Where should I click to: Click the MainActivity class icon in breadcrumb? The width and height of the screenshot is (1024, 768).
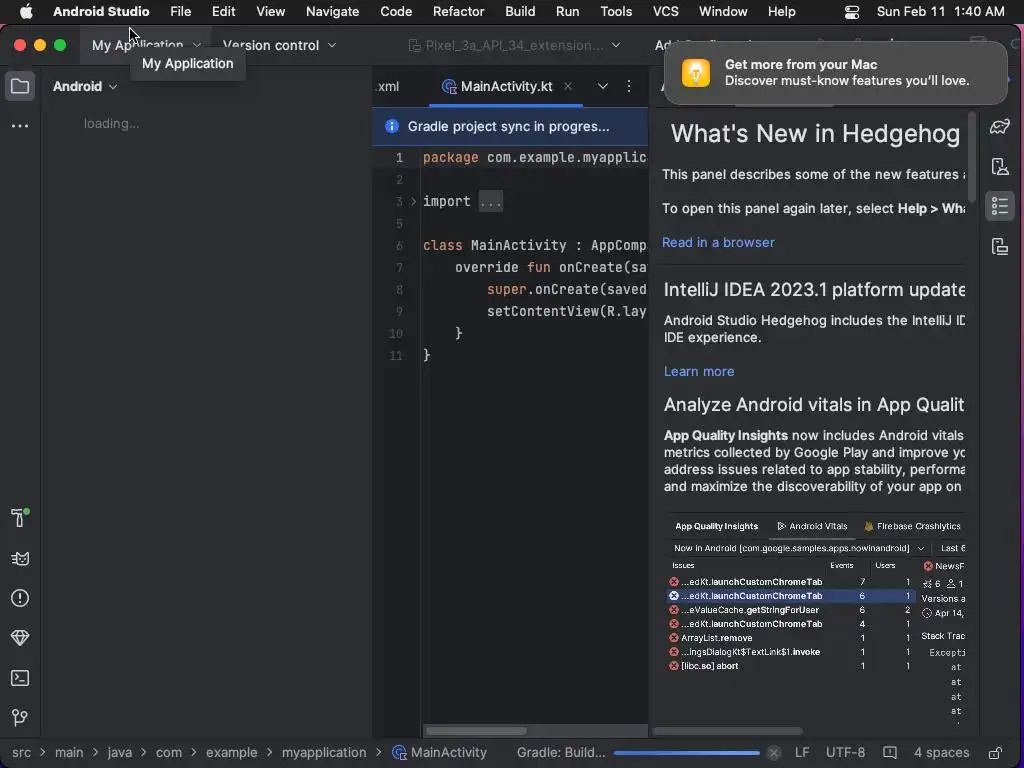(399, 752)
